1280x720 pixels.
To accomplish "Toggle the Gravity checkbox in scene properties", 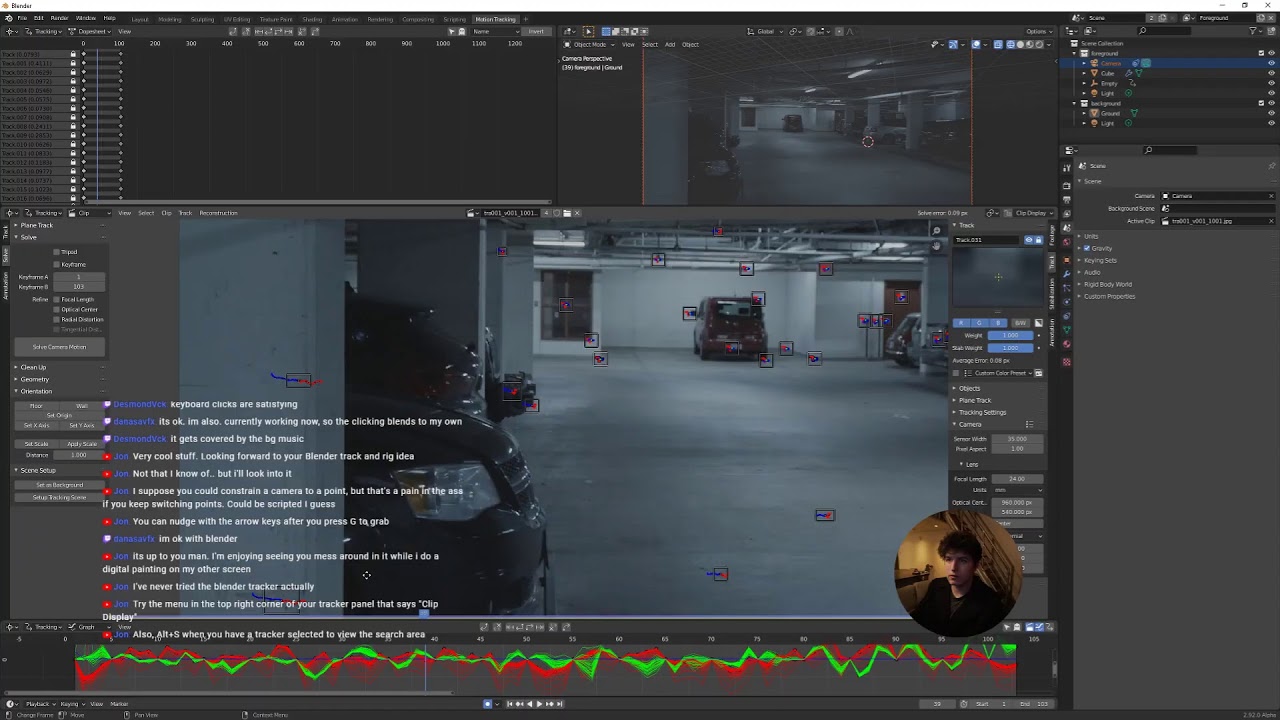I will 1087,248.
